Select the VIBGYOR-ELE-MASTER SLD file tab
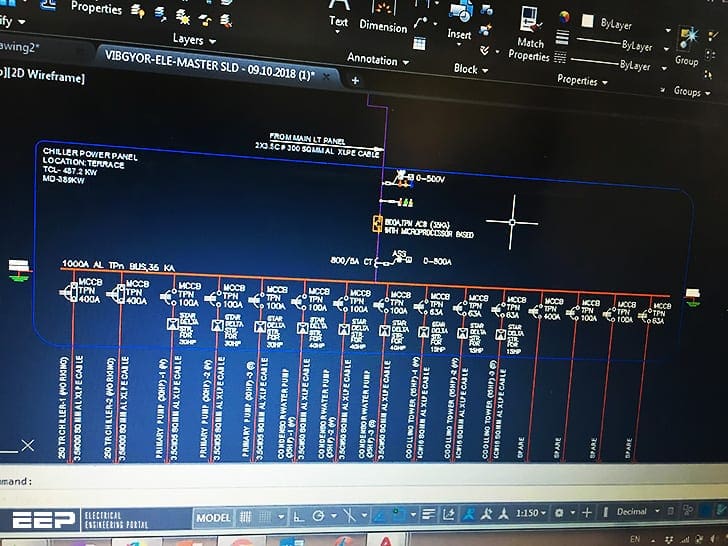 click(209, 65)
